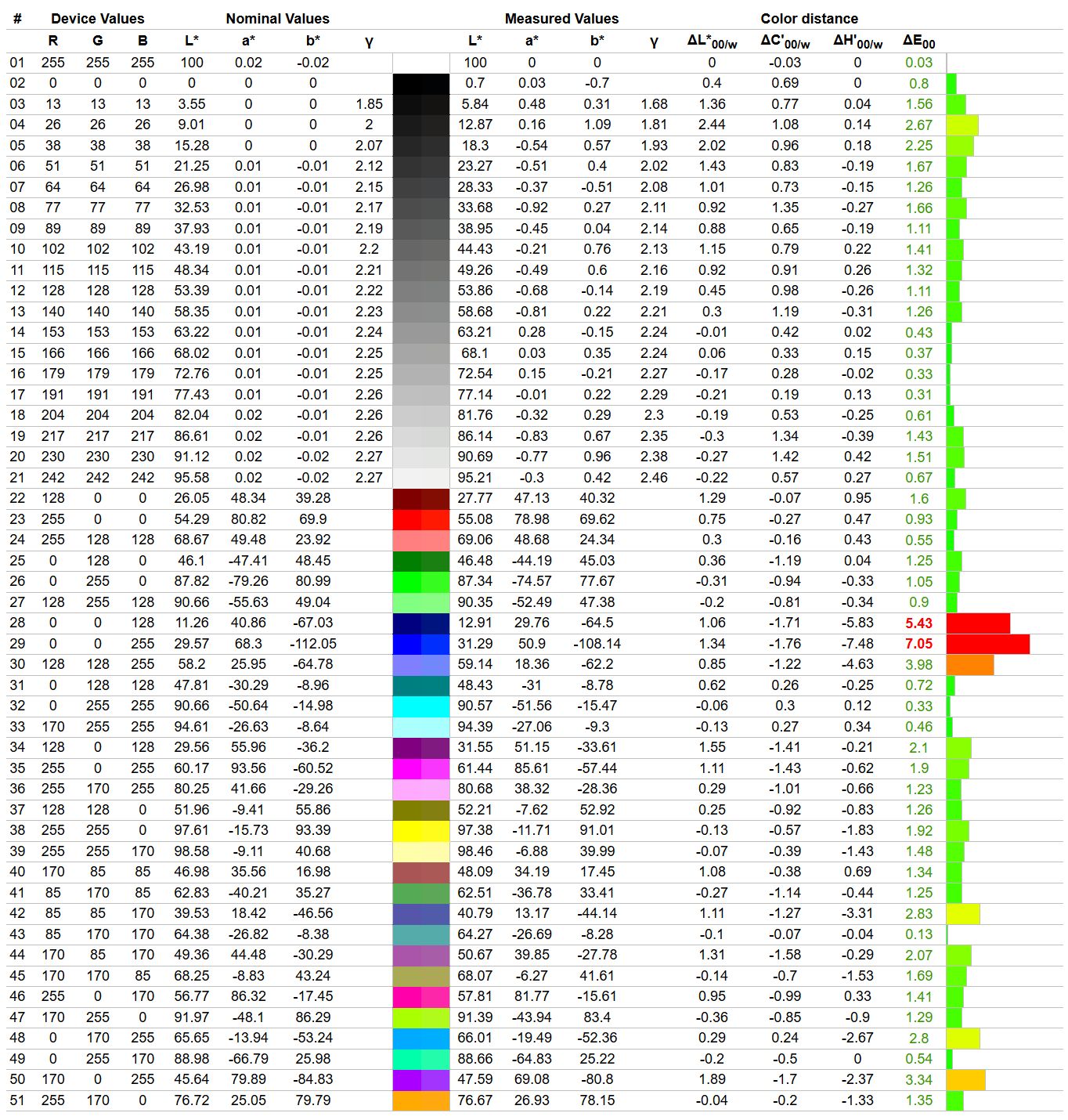The height and width of the screenshot is (1120, 1068).
Task: Click the ΔH'00/w column header
Action: [x=857, y=42]
